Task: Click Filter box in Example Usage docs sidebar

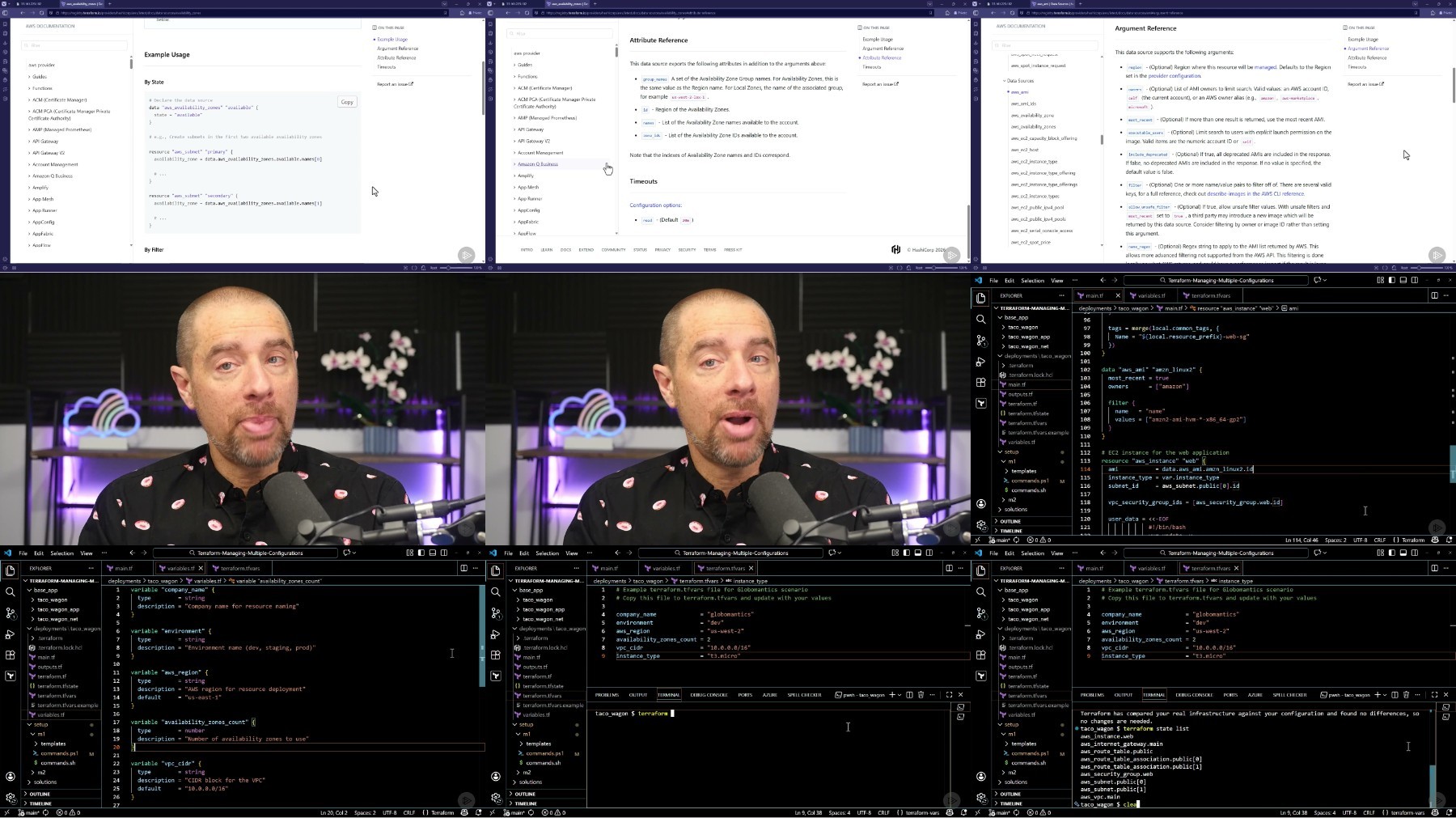Action: [x=74, y=45]
